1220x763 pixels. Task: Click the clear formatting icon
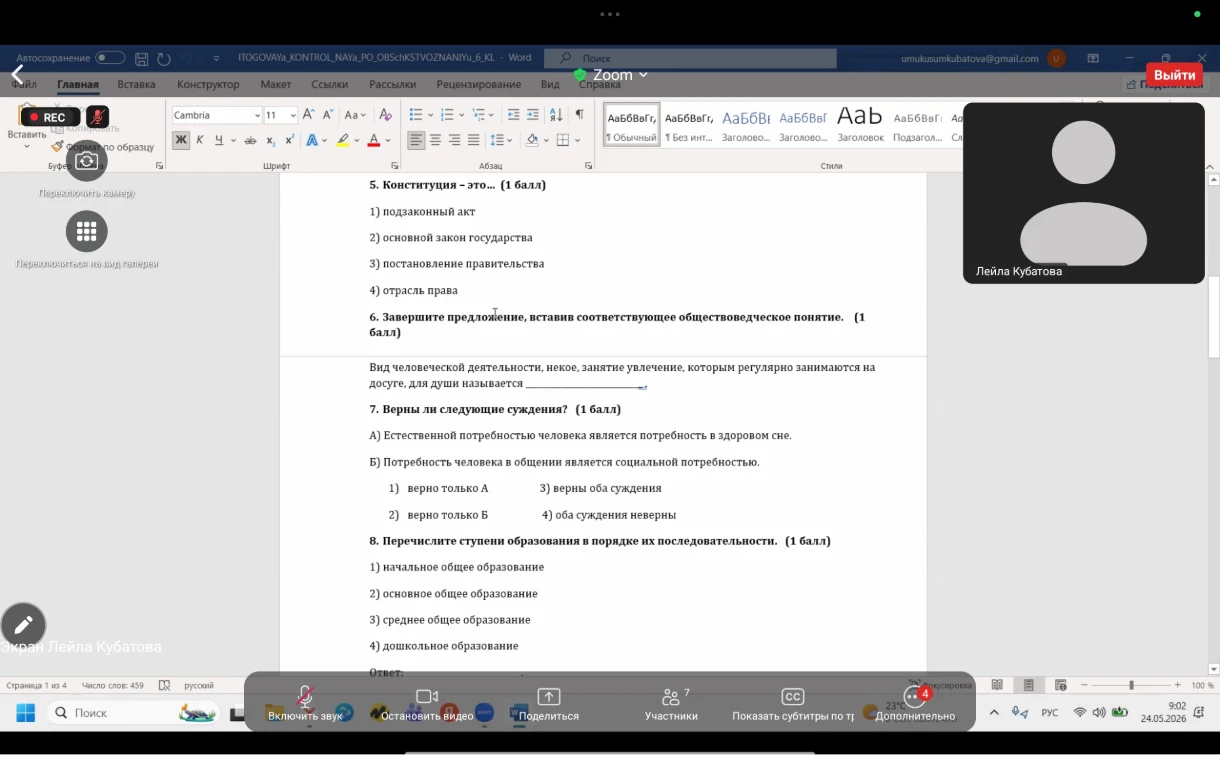tap(386, 115)
